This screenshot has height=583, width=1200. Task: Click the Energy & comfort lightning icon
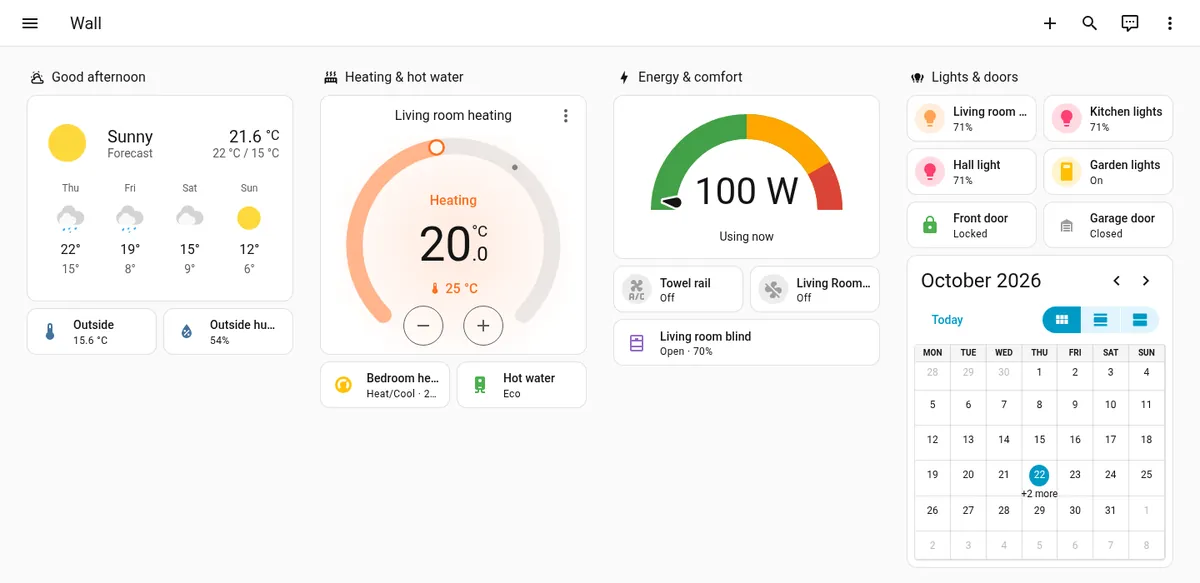(624, 77)
